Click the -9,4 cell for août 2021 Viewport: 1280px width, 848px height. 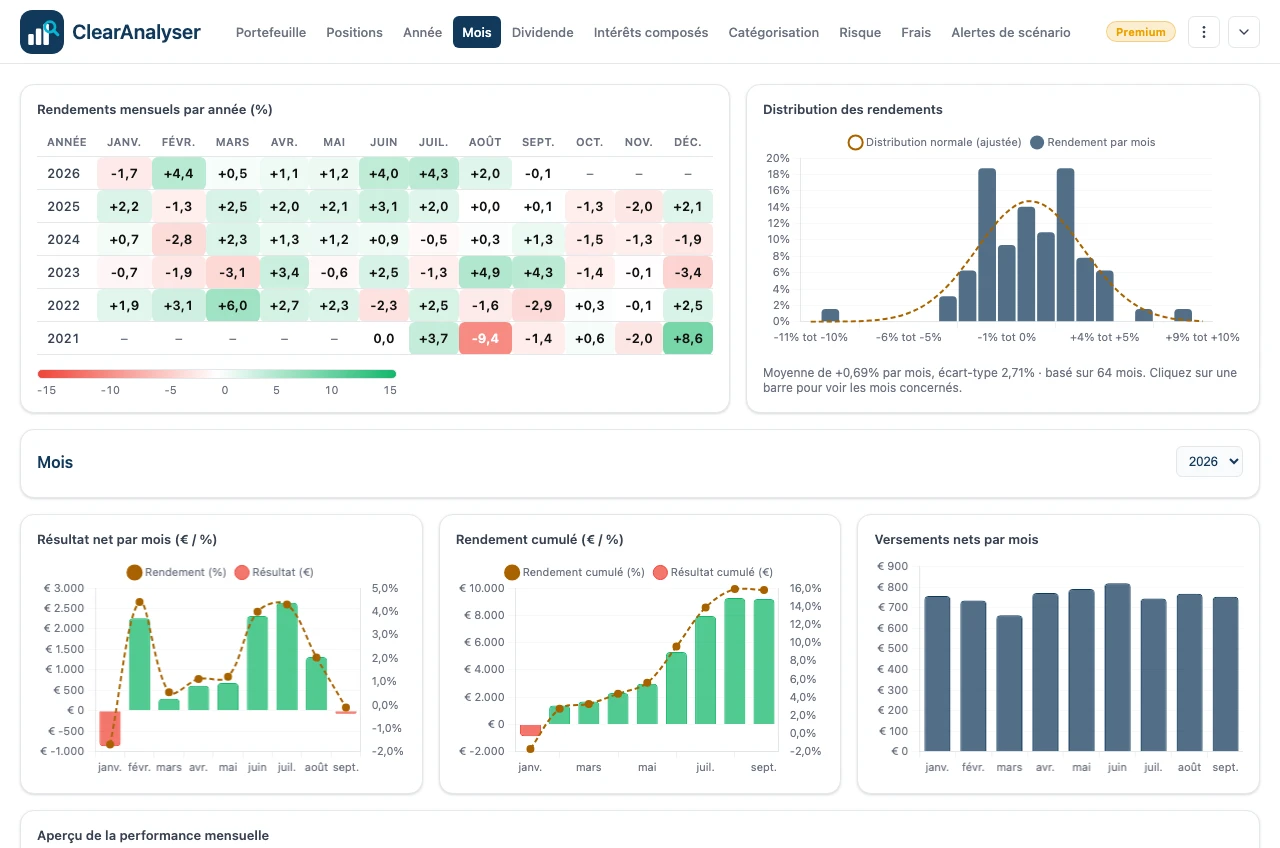(485, 339)
